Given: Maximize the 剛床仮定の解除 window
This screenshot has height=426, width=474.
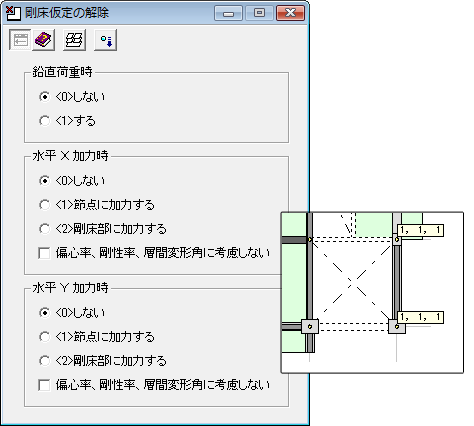Looking at the screenshot, I should [259, 13].
